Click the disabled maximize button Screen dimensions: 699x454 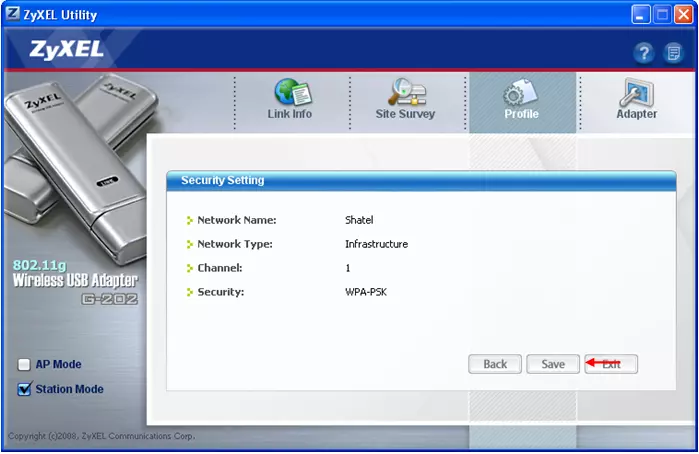(662, 15)
